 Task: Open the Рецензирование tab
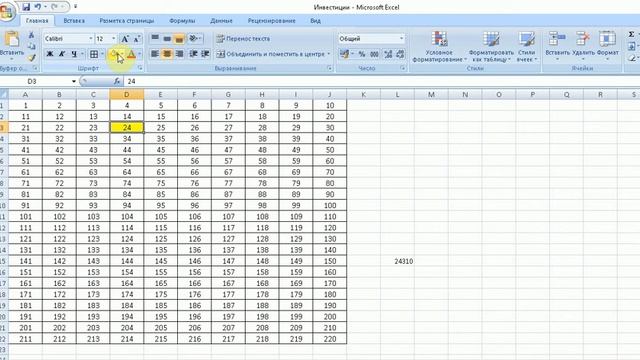pos(271,20)
